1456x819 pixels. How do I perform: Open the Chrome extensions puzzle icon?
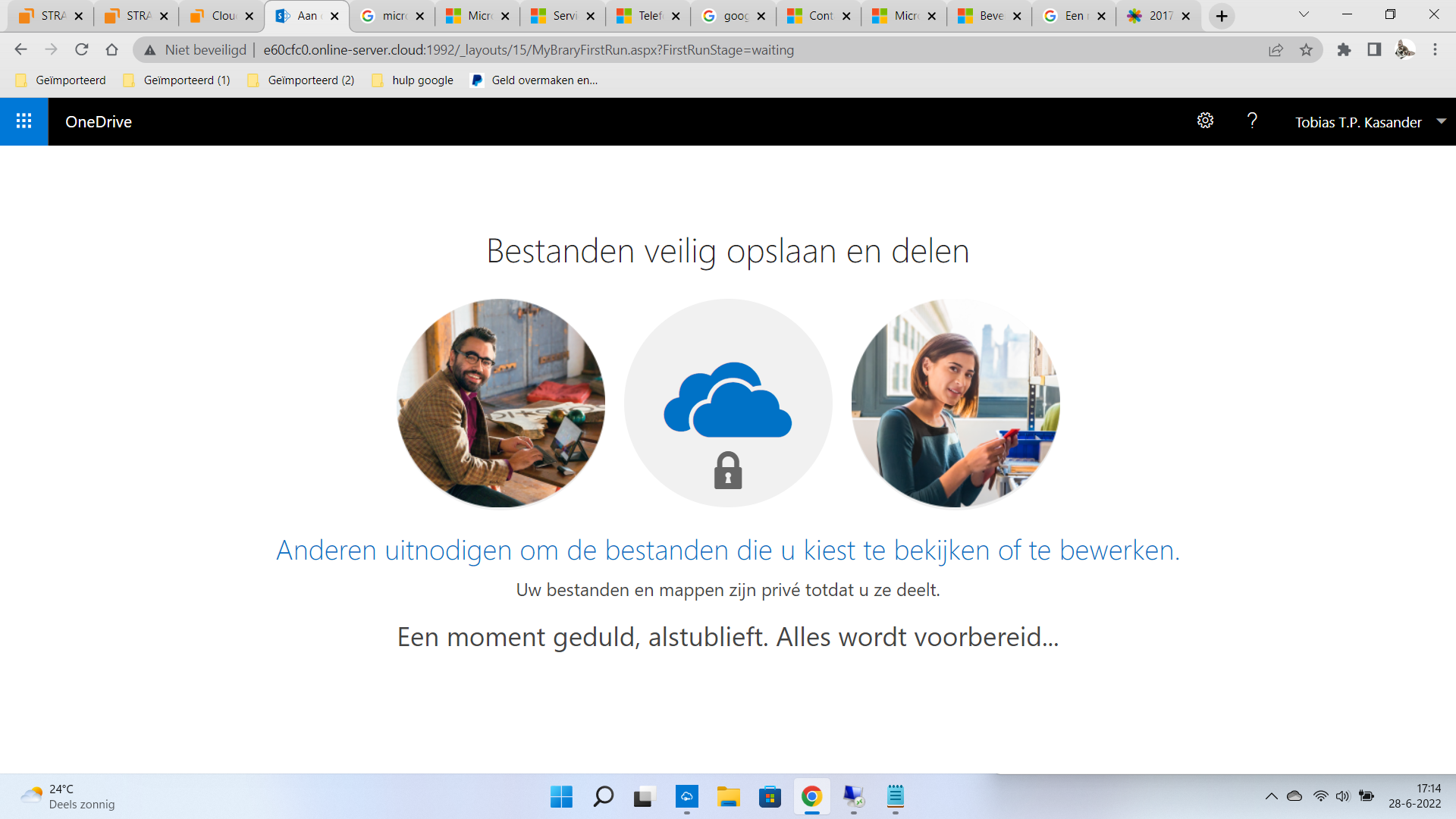pos(1344,50)
